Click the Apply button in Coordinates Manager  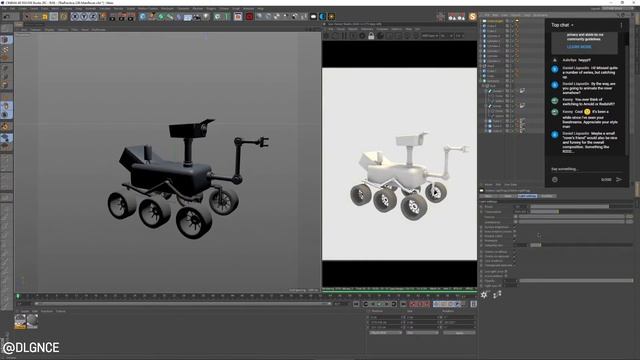(x=459, y=333)
